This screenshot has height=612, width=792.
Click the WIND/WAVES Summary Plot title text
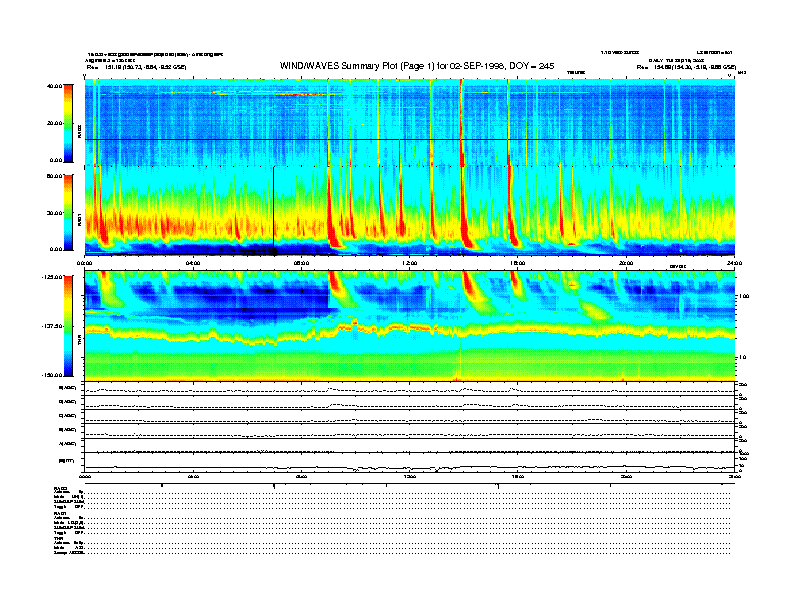click(417, 66)
